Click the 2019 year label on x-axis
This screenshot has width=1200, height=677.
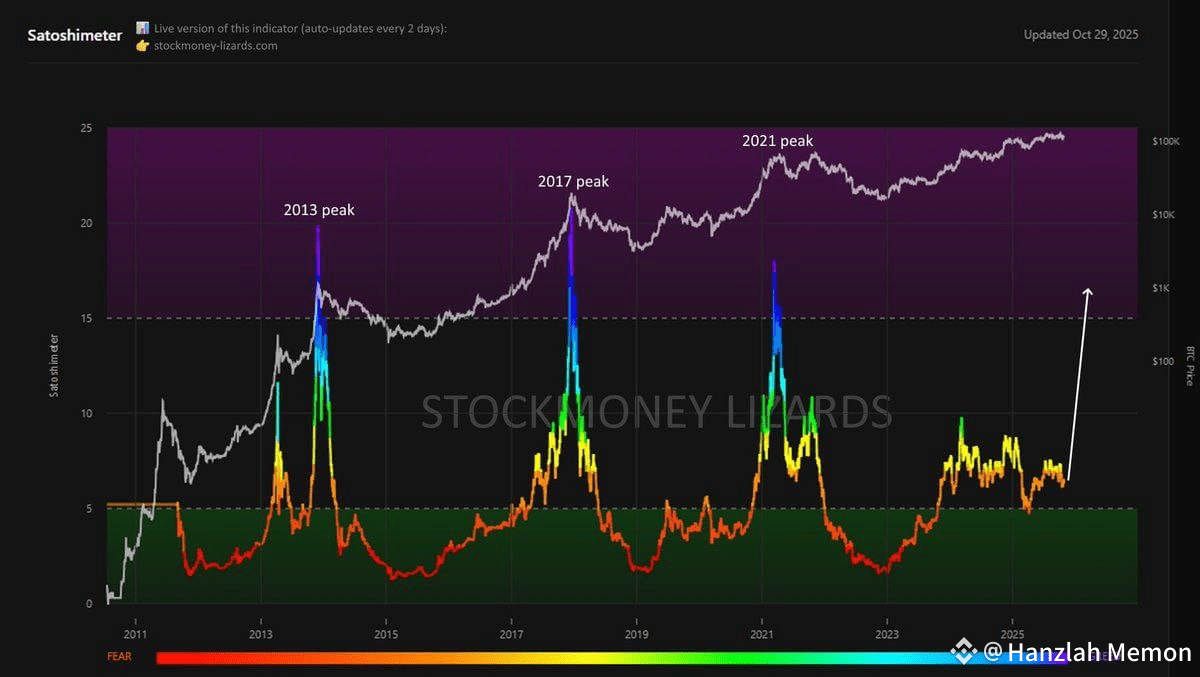coord(636,634)
